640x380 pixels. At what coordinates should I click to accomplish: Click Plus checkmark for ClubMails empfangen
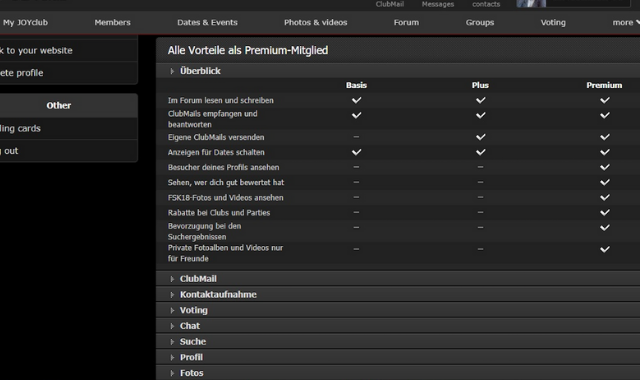tap(480, 115)
